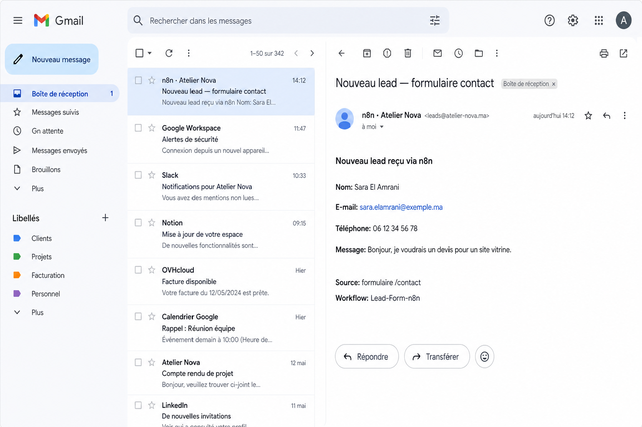This screenshot has width=642, height=427.
Task: Open message more options near reply
Action: [624, 116]
